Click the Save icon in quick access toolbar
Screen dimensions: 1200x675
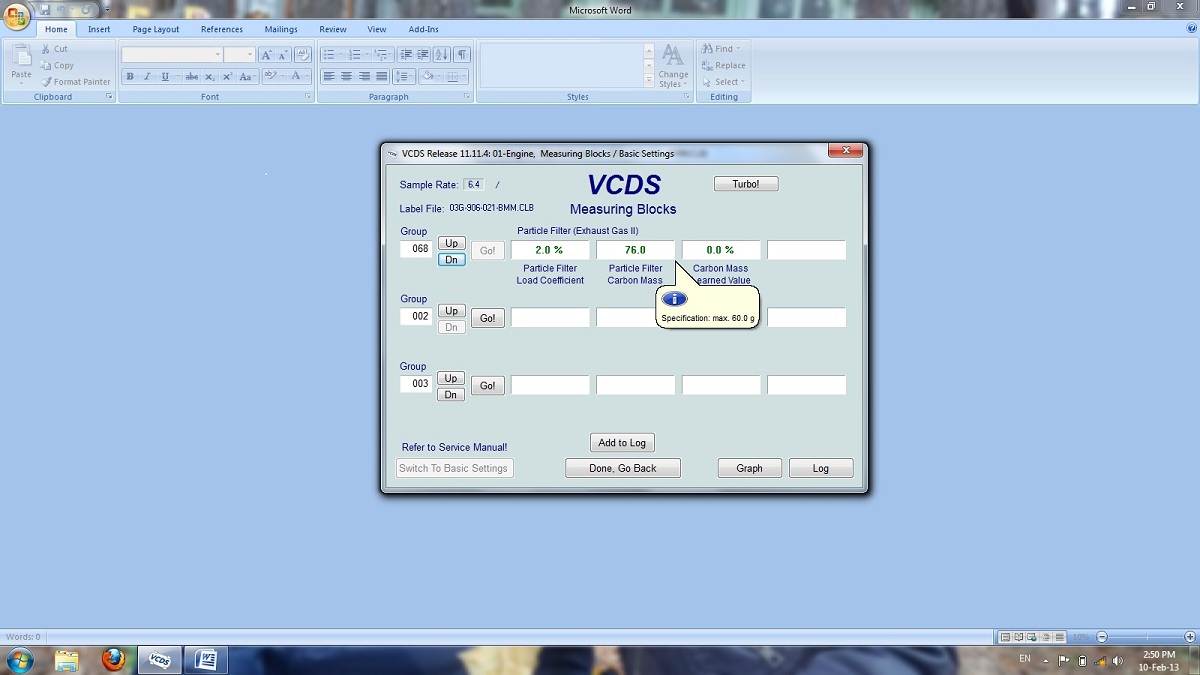pyautogui.click(x=45, y=9)
